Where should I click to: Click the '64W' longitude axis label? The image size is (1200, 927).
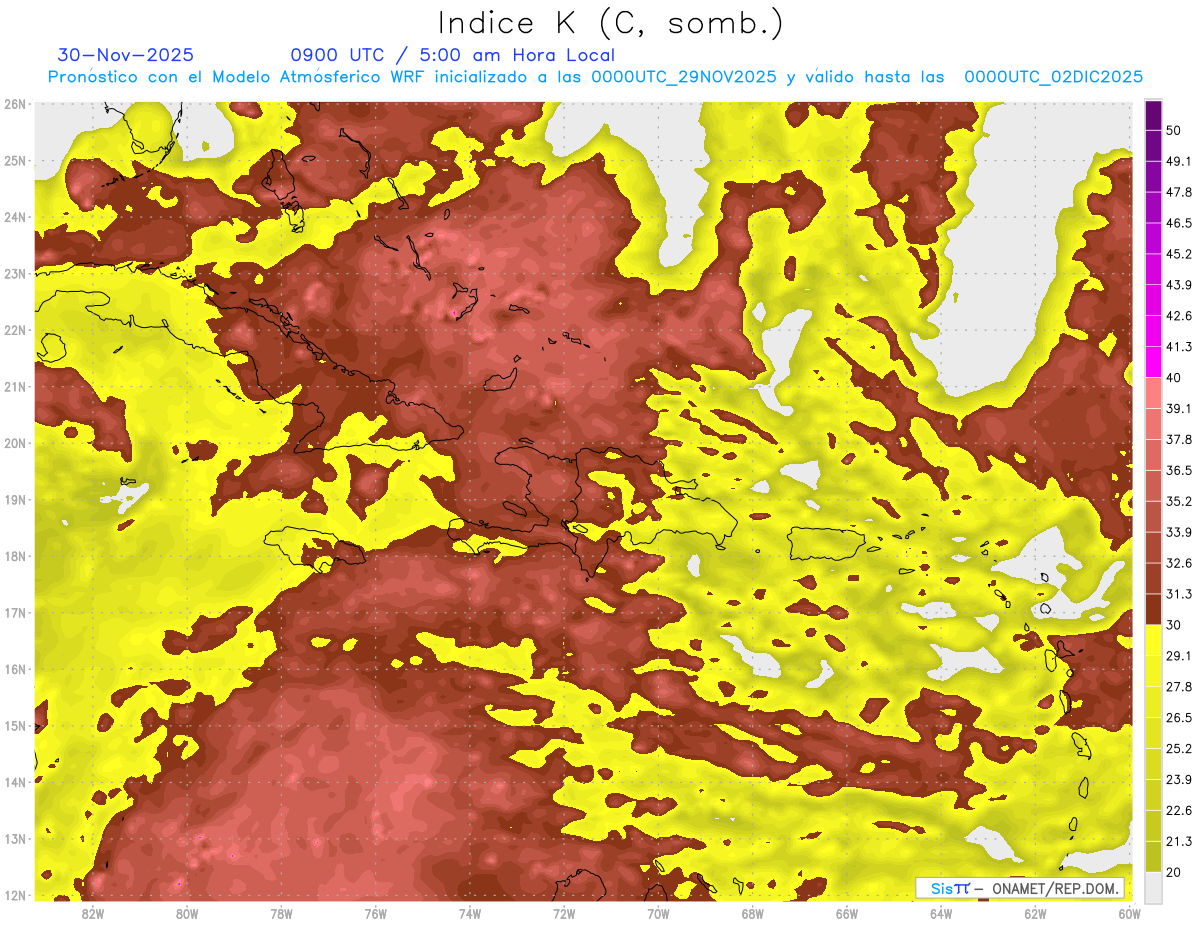coord(941,914)
